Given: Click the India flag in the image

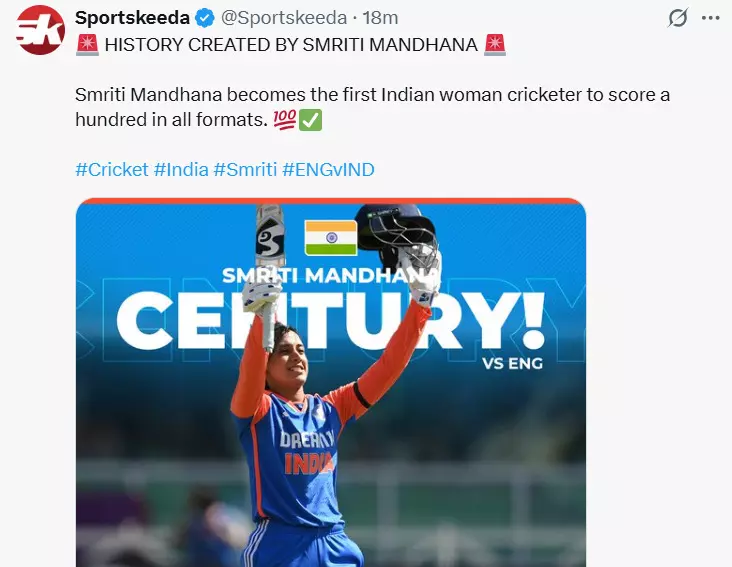Looking at the screenshot, I should (x=330, y=237).
